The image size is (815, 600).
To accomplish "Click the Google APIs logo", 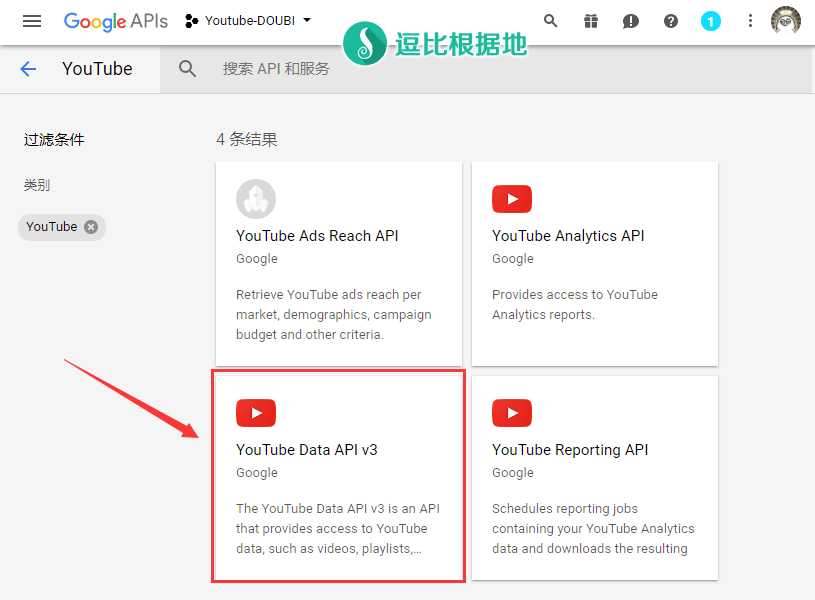I will (x=116, y=21).
